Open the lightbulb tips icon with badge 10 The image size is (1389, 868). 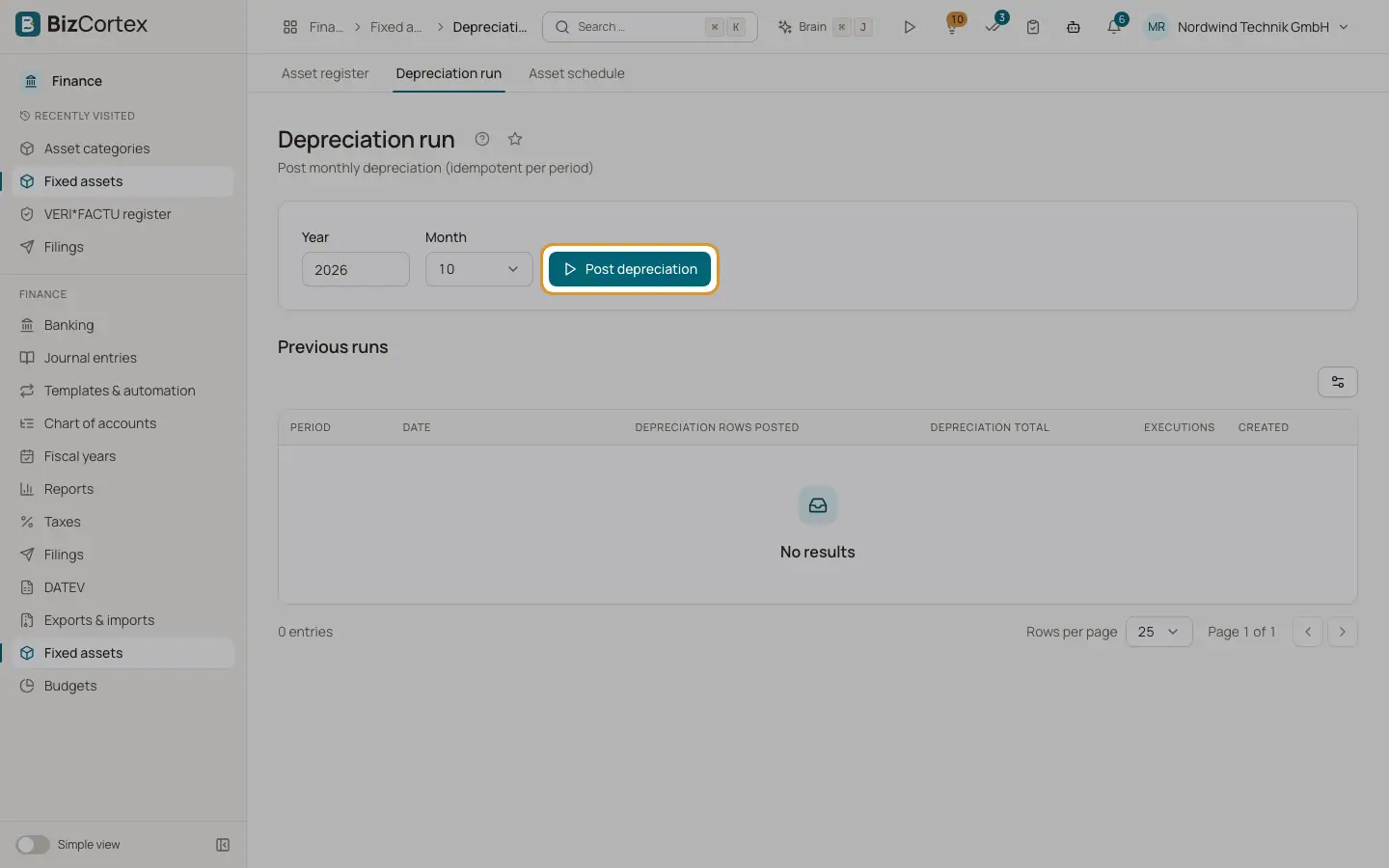[x=952, y=27]
